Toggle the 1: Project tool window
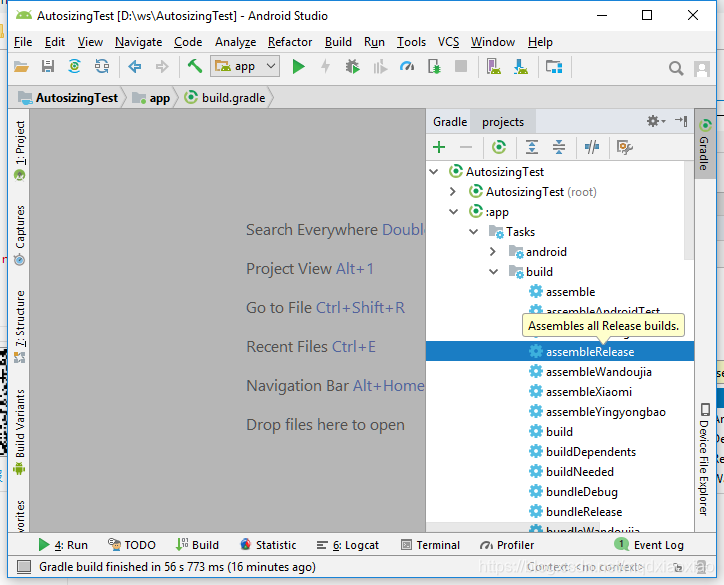This screenshot has width=724, height=585. (20, 150)
